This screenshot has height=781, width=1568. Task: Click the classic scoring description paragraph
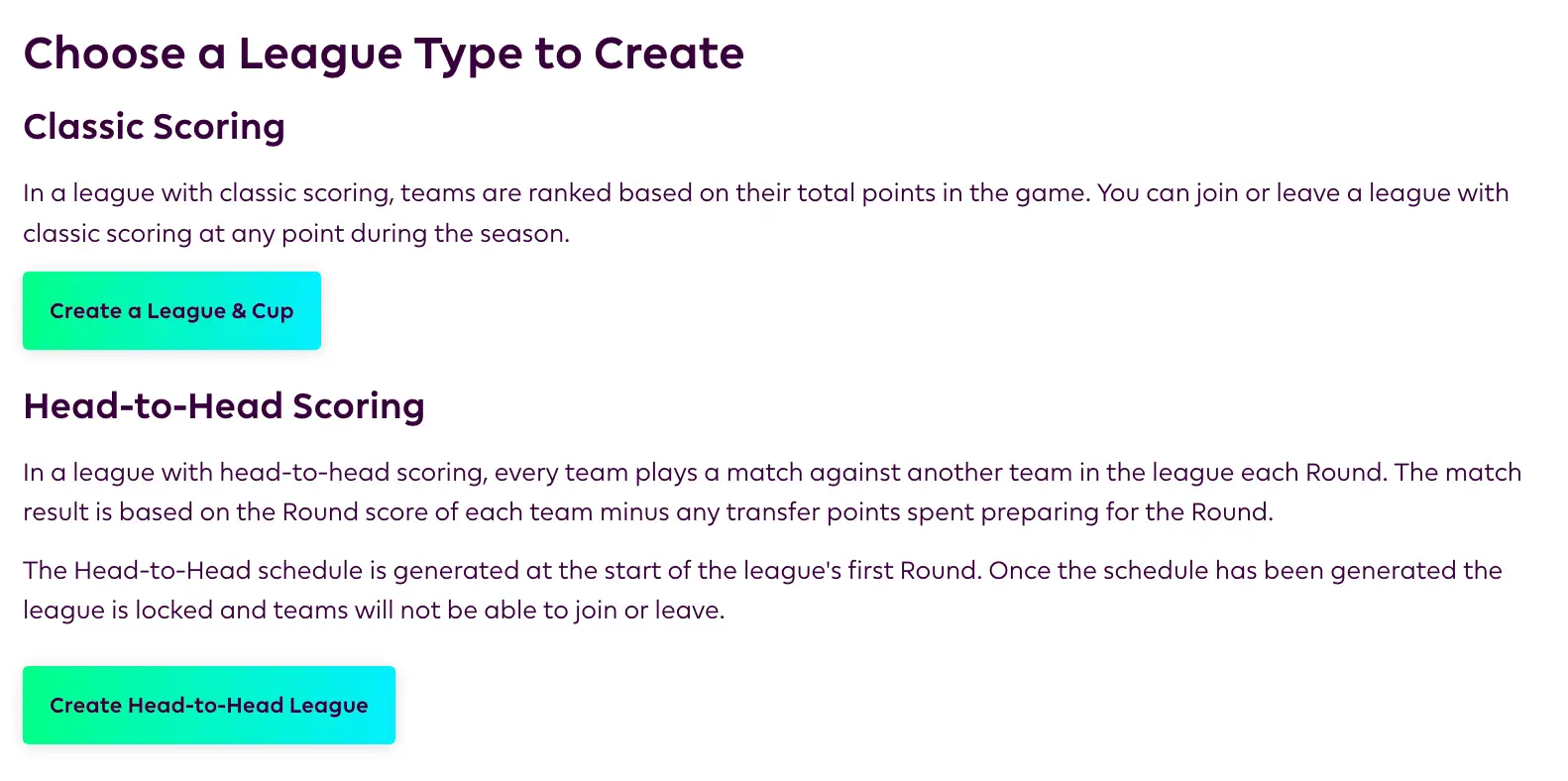click(763, 213)
